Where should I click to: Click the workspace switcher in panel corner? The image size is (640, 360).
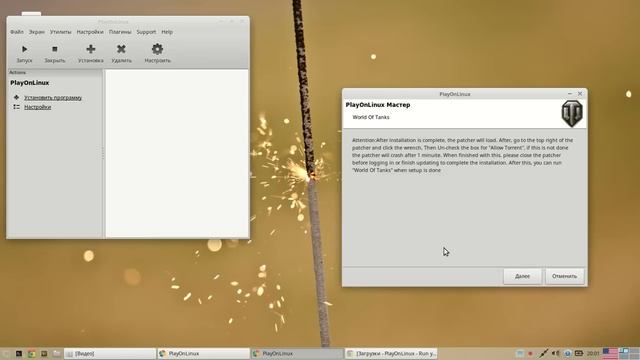[x=629, y=353]
